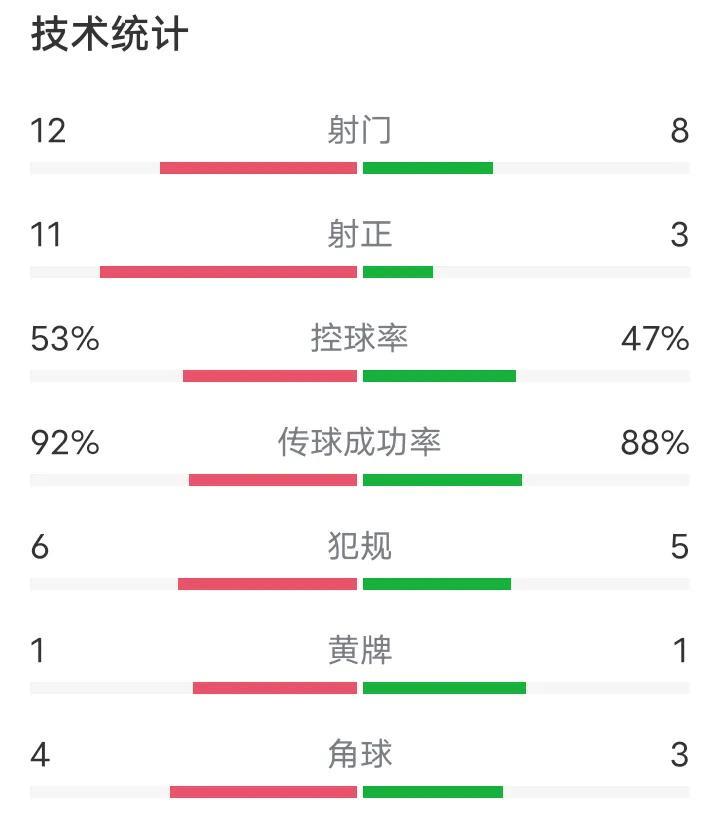Click the 92% pass accuracy value
Viewport: 719px width, 835px height.
pyautogui.click(x=65, y=443)
